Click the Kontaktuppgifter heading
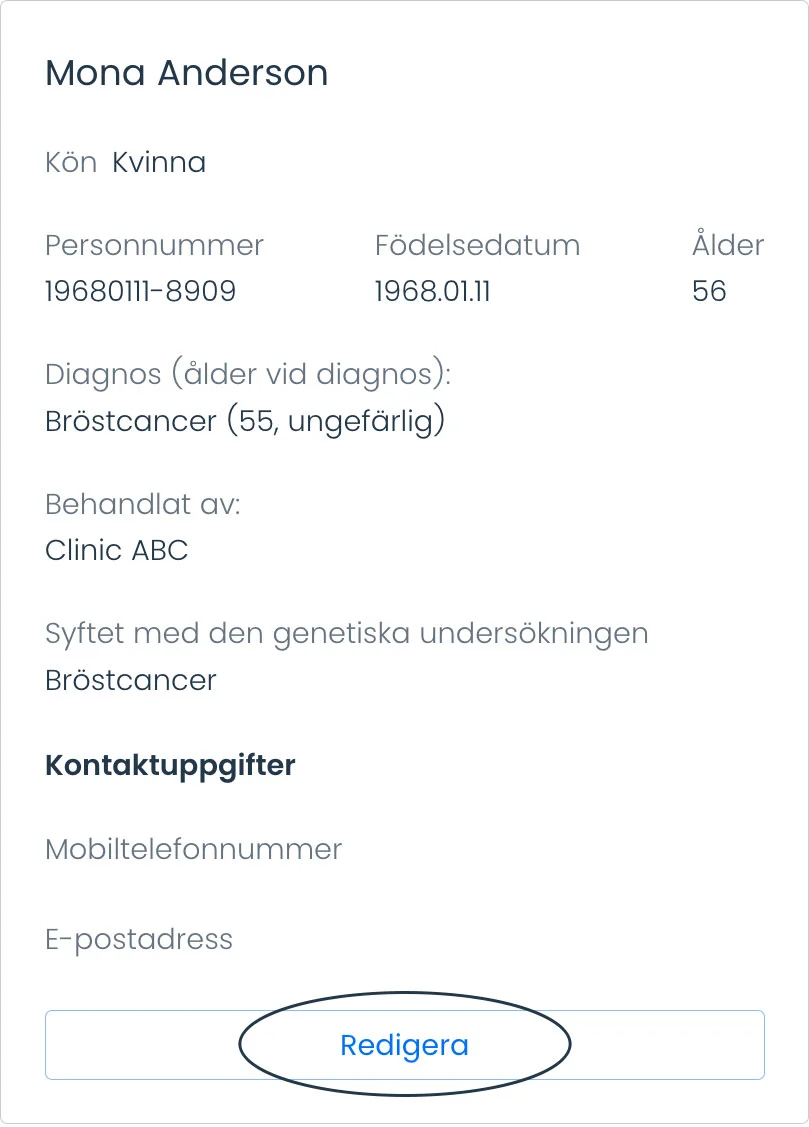 170,765
